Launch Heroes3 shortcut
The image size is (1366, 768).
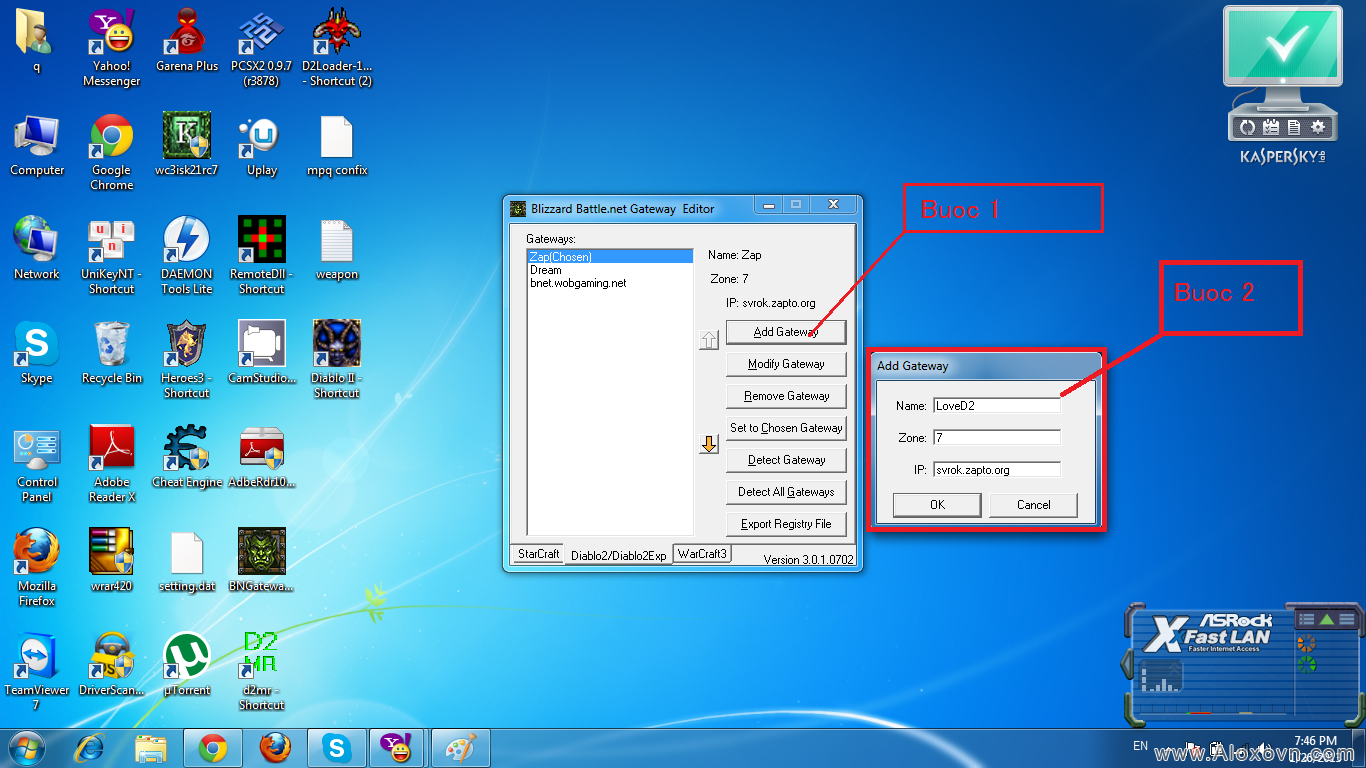(187, 359)
